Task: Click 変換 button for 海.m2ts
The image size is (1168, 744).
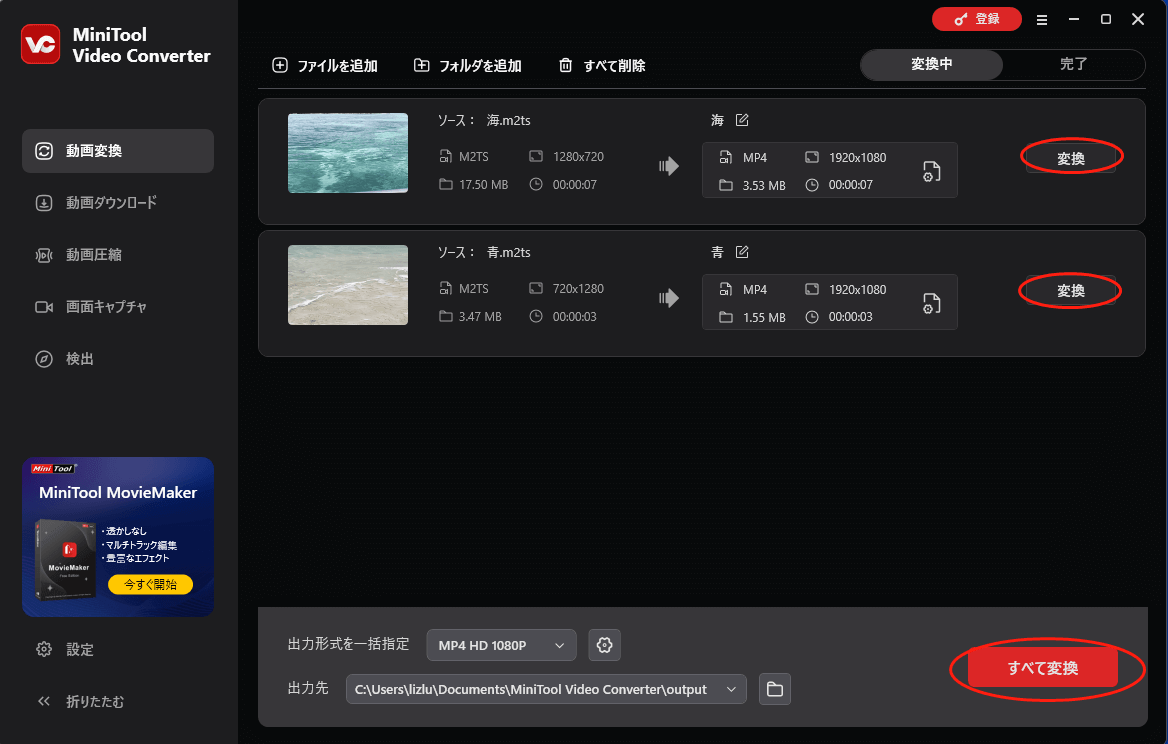Action: pos(1070,158)
